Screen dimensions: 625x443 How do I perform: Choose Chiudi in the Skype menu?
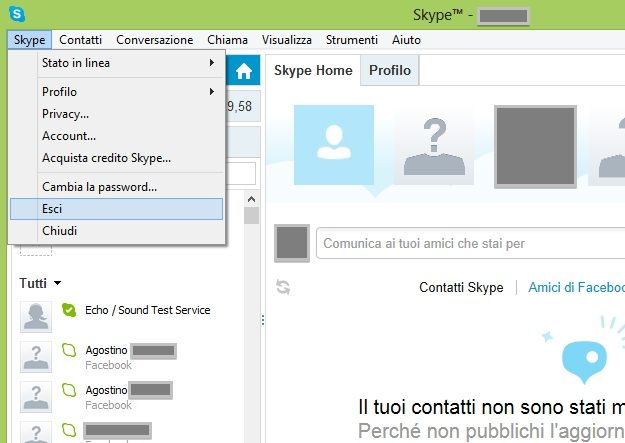click(117, 231)
